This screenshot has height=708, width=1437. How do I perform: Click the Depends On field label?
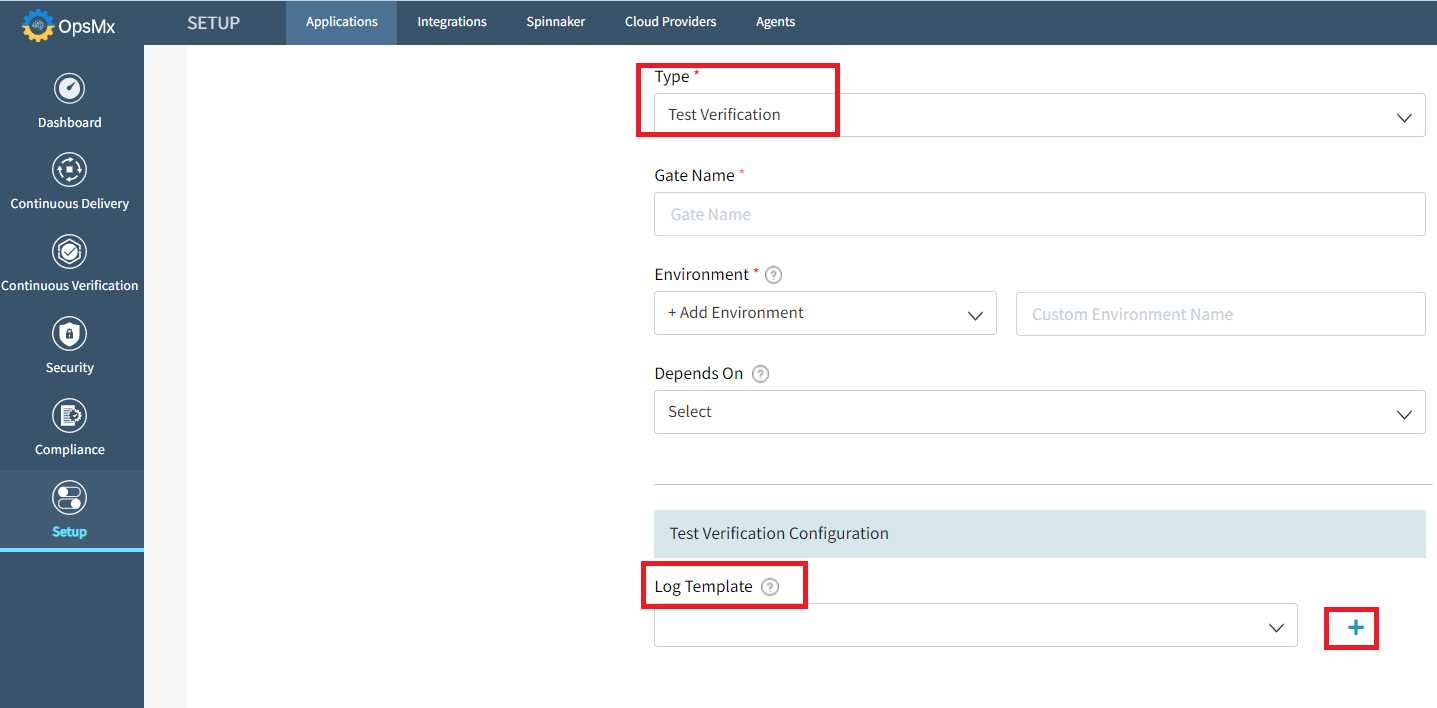click(x=698, y=374)
